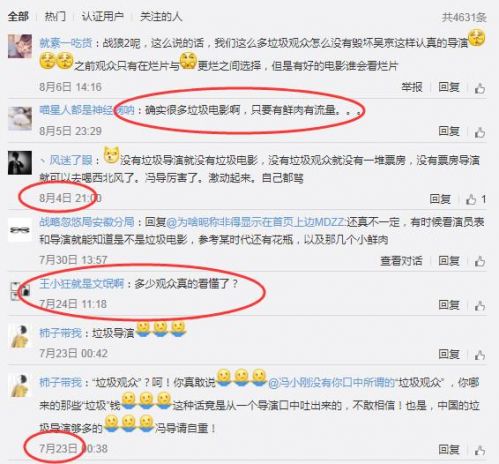Select the 全部 tab
Viewport: 499px width, 464px height.
18,16
